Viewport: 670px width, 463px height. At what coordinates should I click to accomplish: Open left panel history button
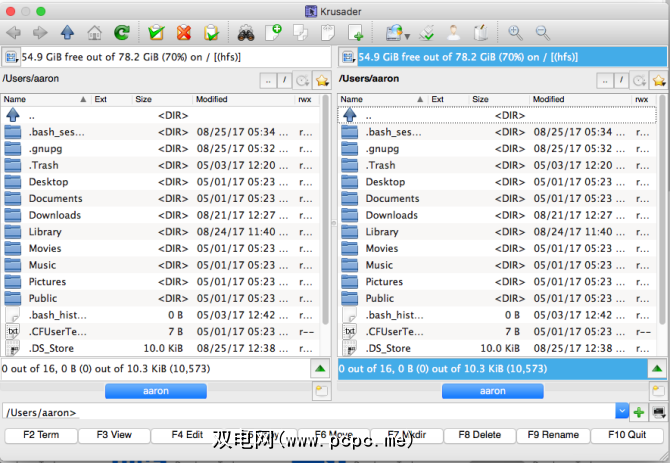(303, 81)
